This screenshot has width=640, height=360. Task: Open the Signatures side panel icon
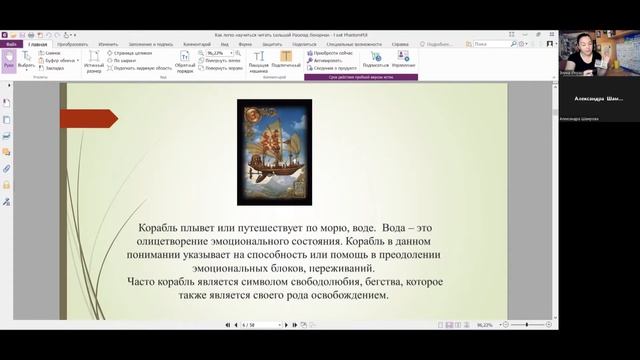[7, 201]
